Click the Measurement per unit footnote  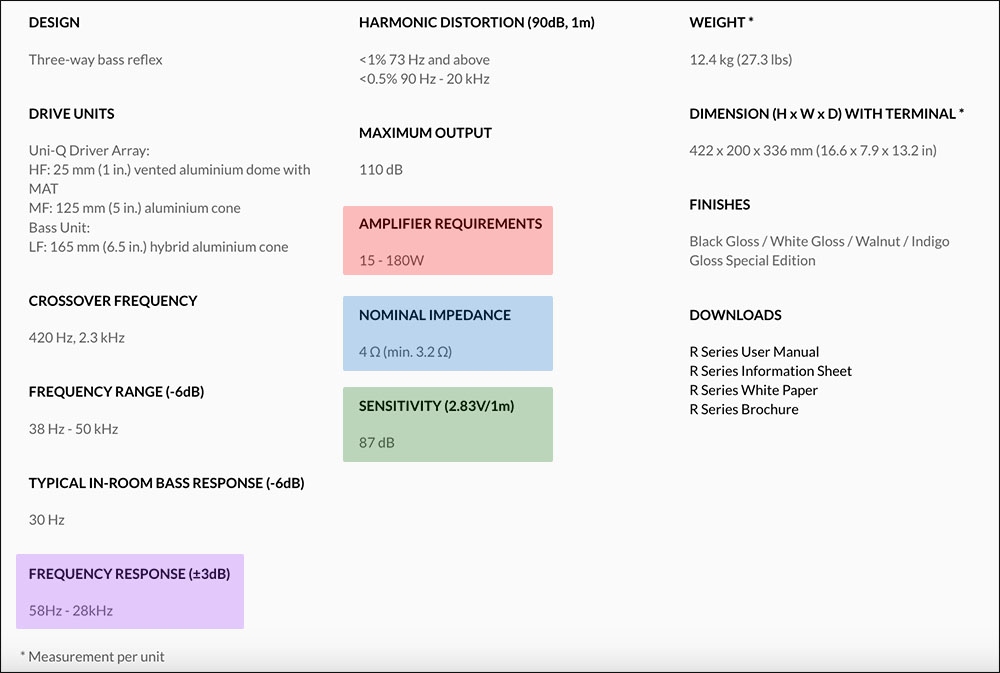coord(92,657)
